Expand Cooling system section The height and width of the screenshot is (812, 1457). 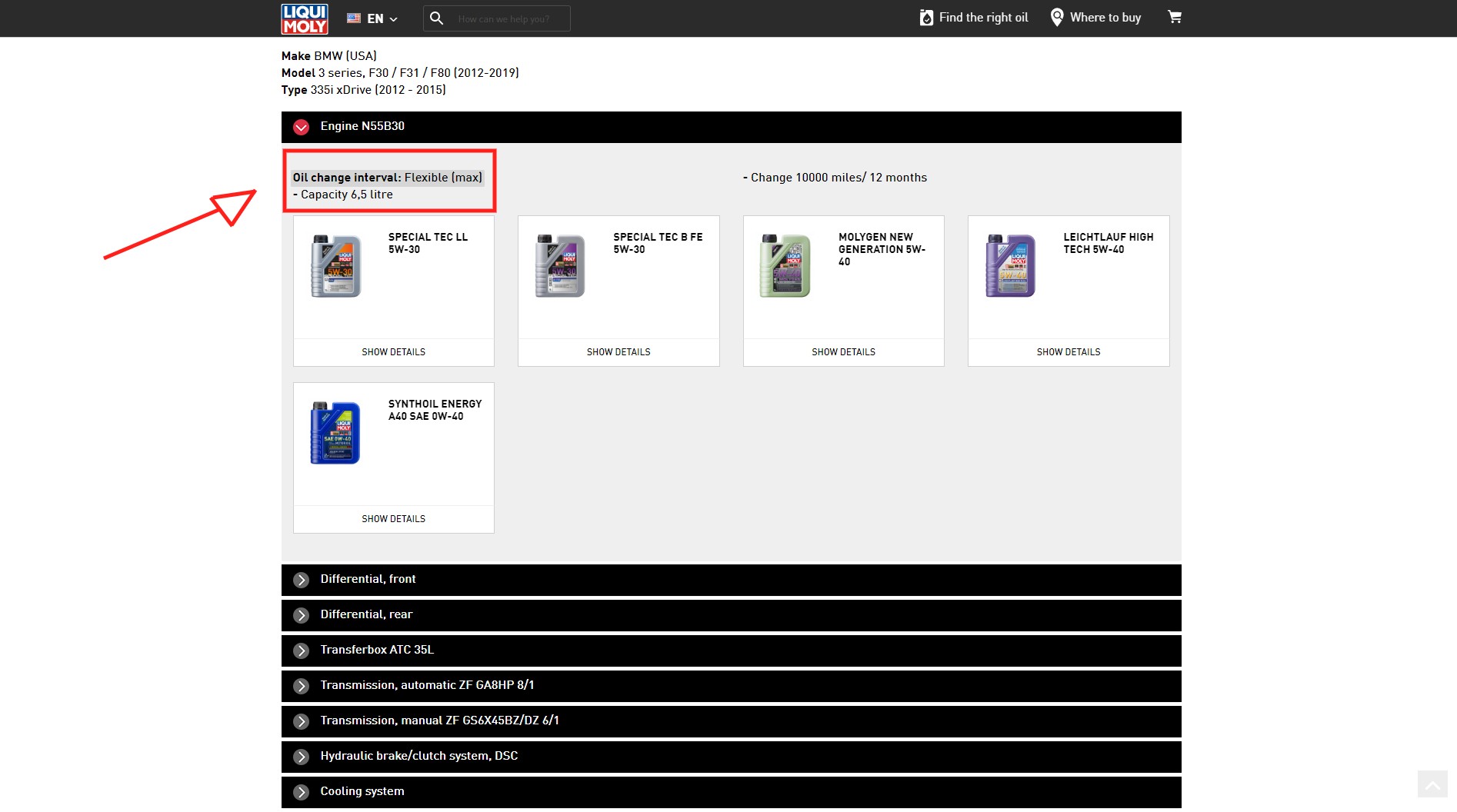[x=731, y=792]
